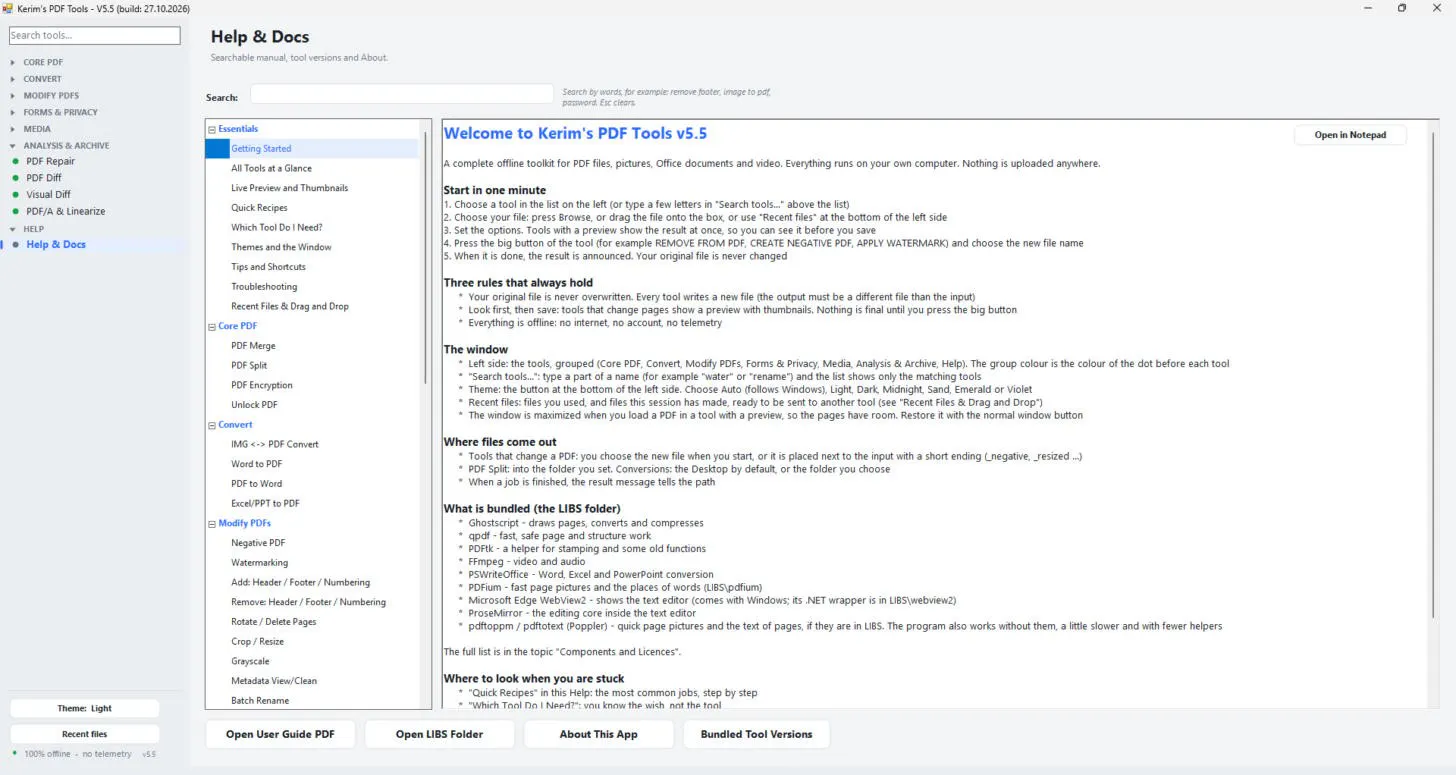The image size is (1456, 775).
Task: Change theme with Theme: Light button
Action: [x=85, y=708]
